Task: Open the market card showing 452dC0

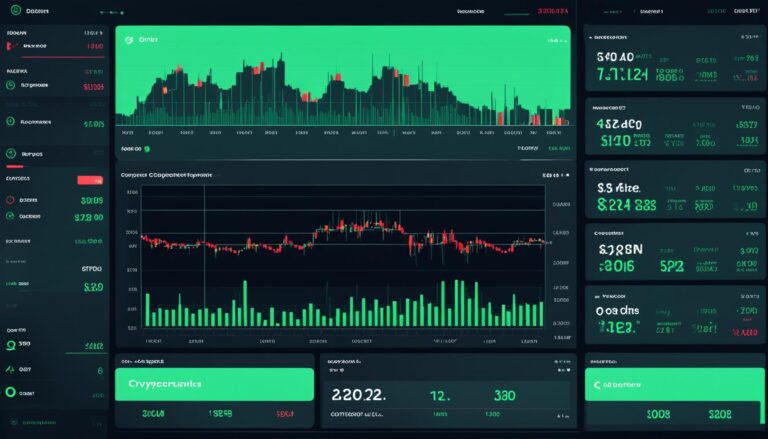Action: click(674, 125)
